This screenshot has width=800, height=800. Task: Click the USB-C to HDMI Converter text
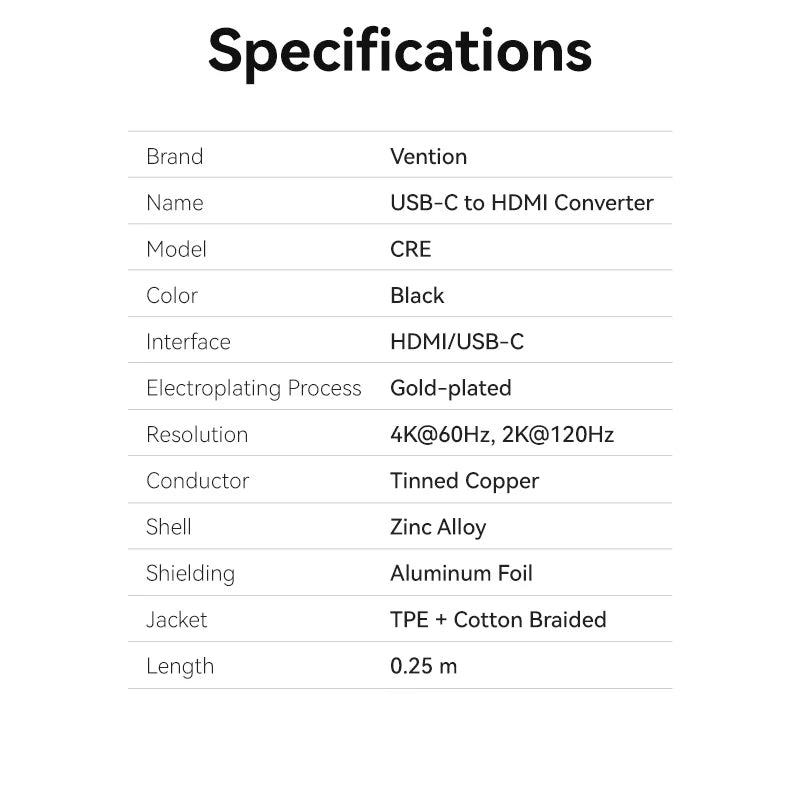[521, 203]
